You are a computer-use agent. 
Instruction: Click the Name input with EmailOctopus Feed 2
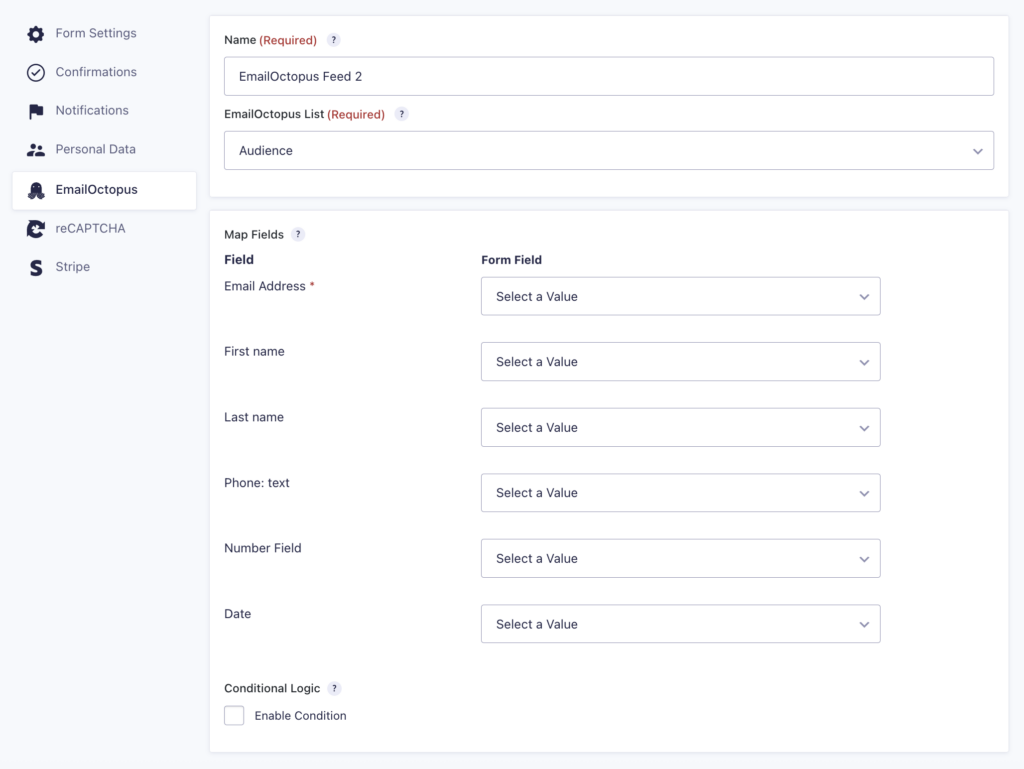click(x=609, y=76)
